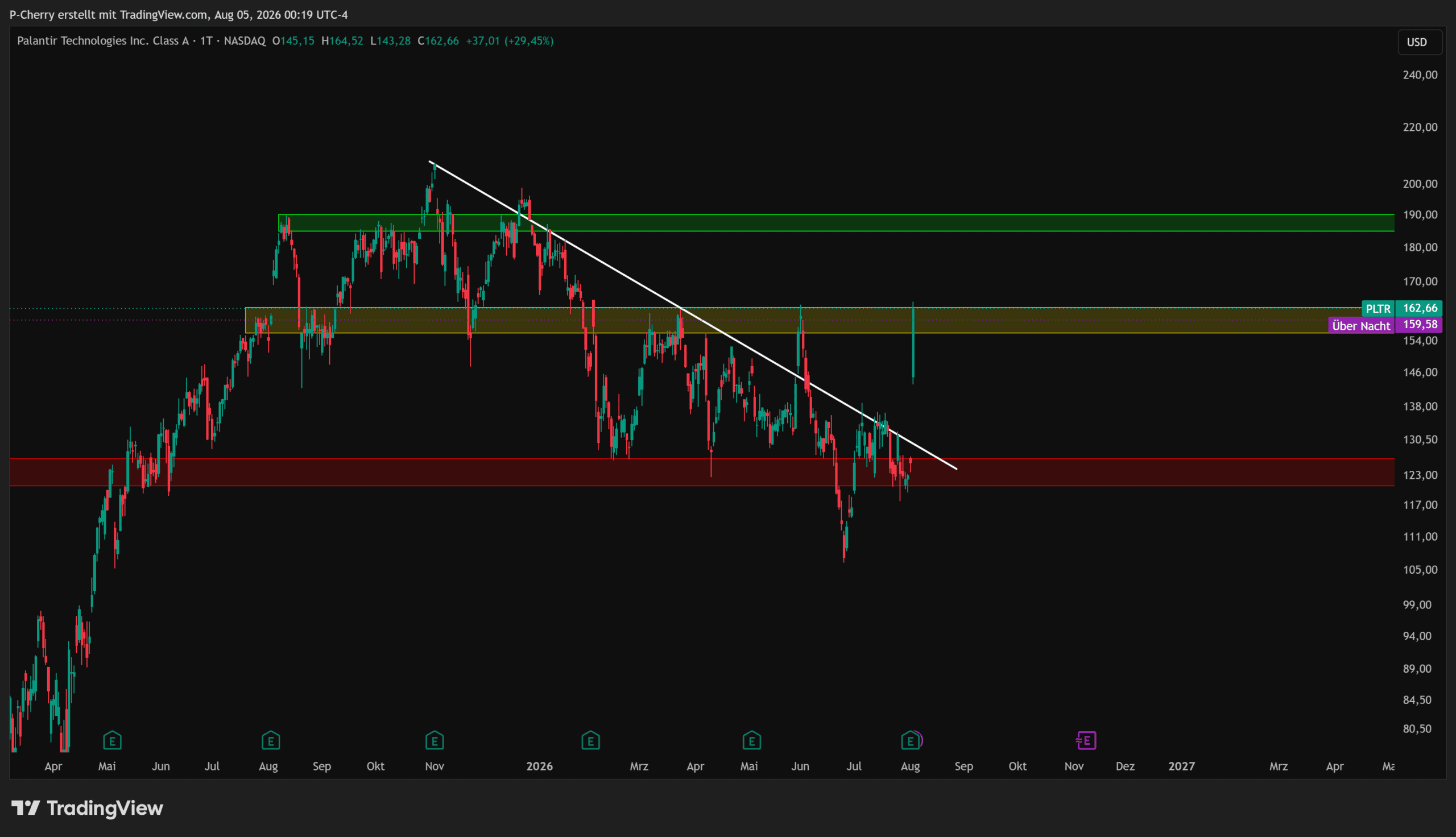Click the 240,00 price axis label
This screenshot has width=1456, height=837.
pyautogui.click(x=1420, y=74)
